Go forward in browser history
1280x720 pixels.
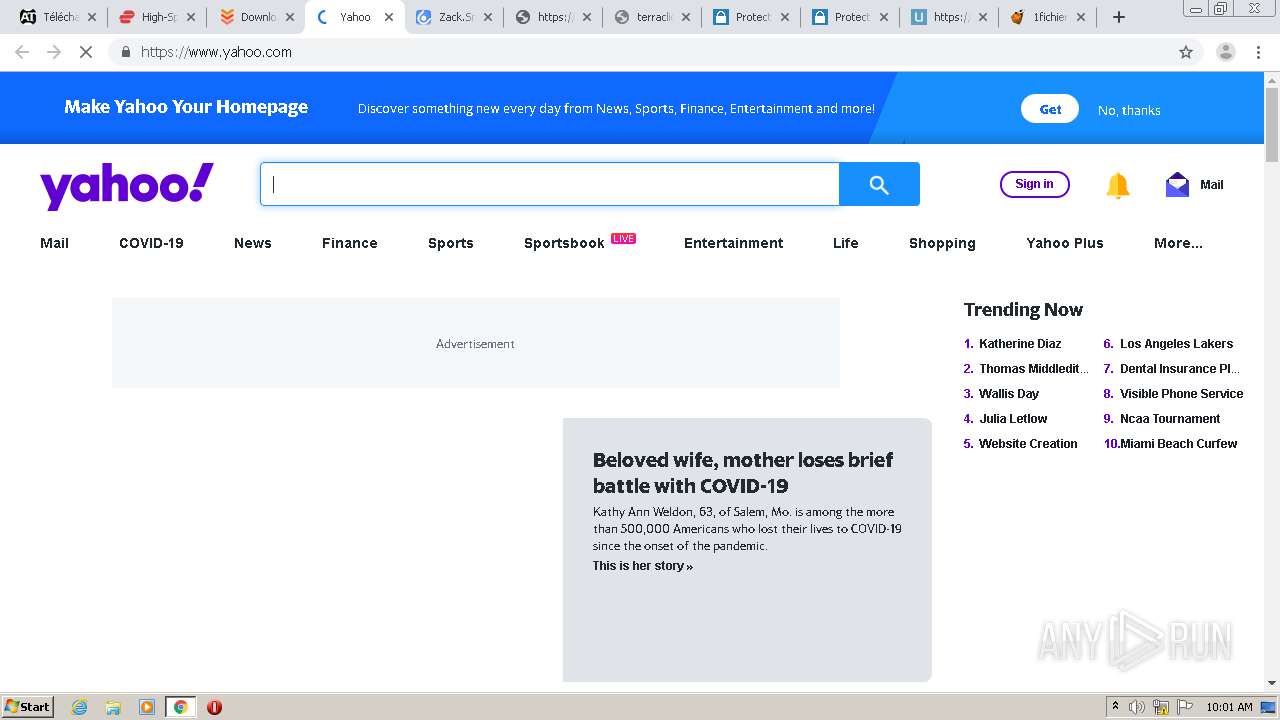coord(54,52)
